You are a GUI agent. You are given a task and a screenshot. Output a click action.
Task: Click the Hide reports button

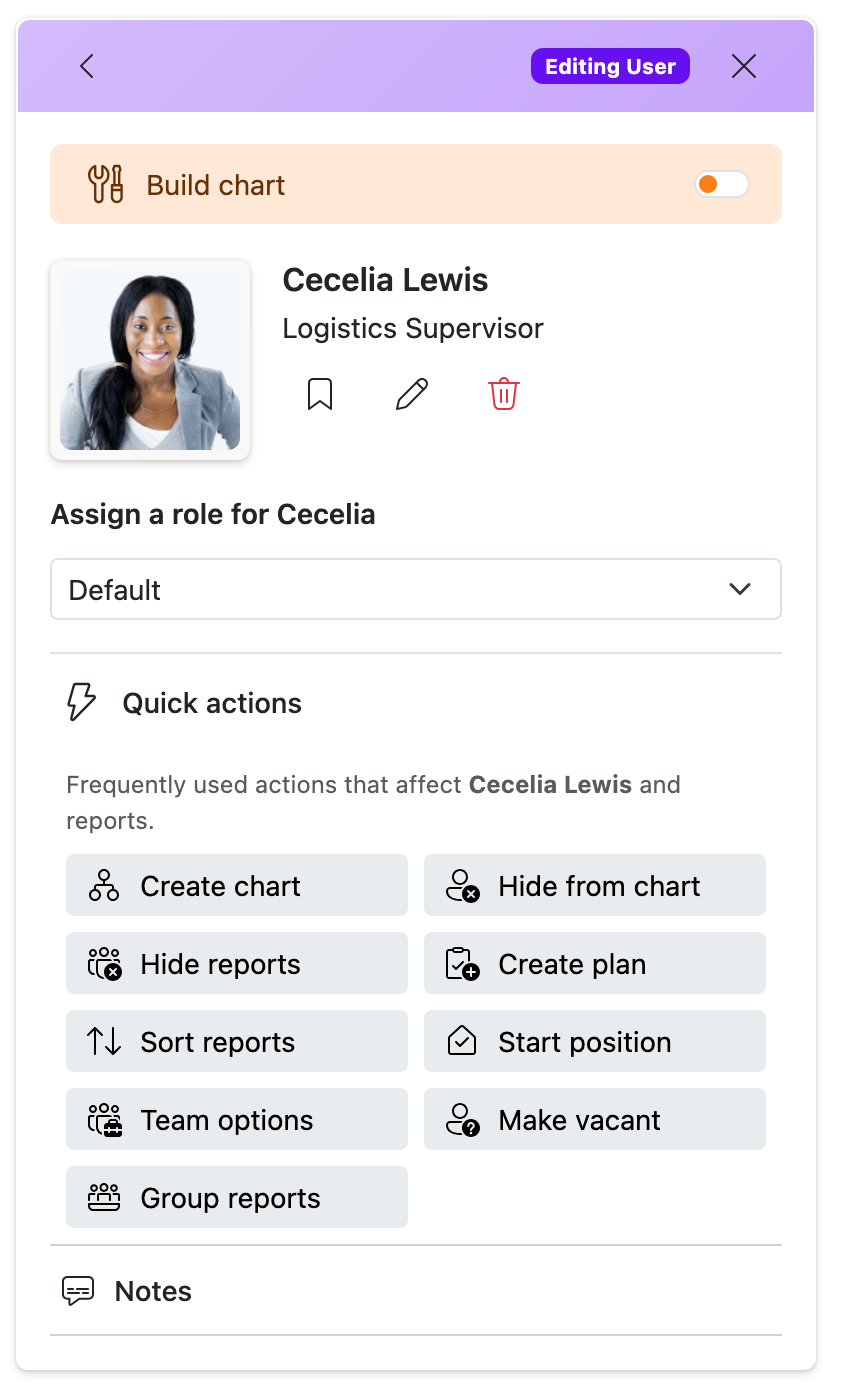click(x=237, y=963)
